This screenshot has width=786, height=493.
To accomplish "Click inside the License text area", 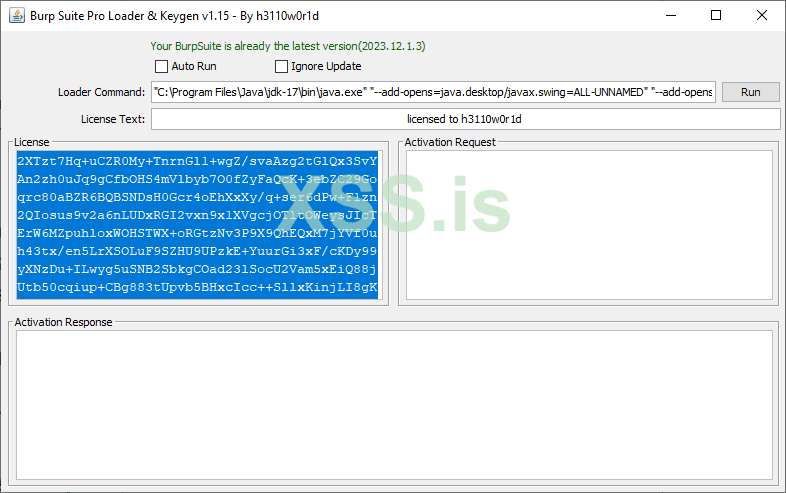I will pos(200,225).
